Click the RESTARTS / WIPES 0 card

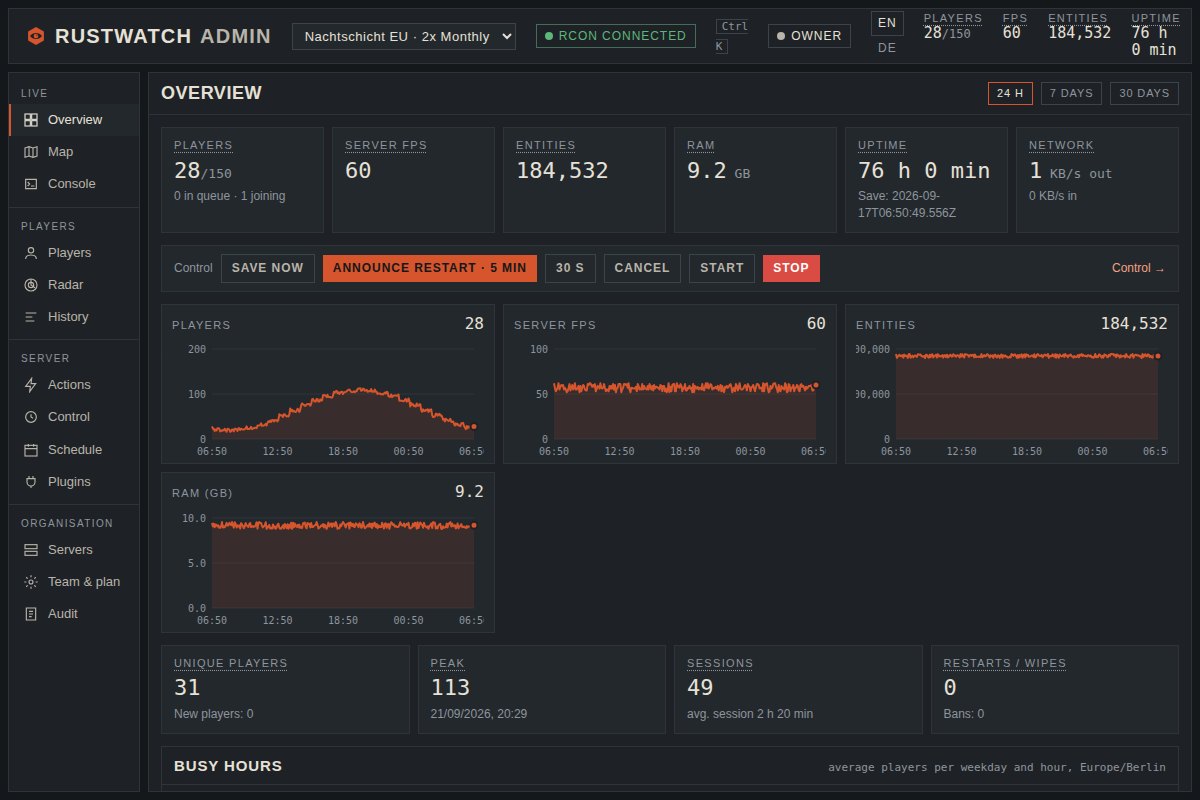click(x=1055, y=690)
